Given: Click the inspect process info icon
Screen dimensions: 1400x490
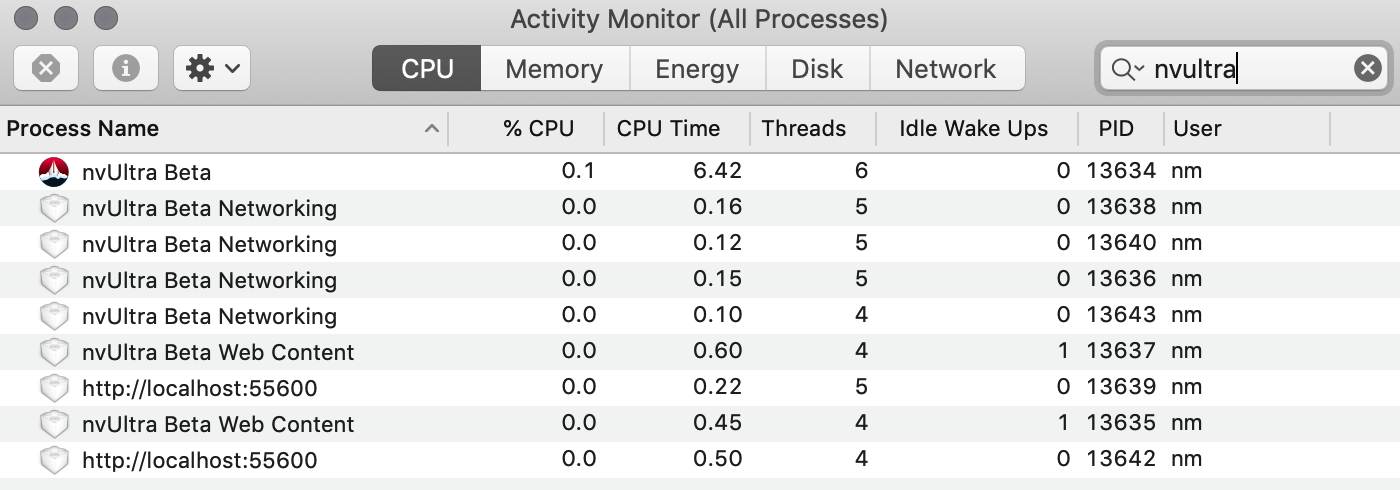Looking at the screenshot, I should [x=125, y=68].
